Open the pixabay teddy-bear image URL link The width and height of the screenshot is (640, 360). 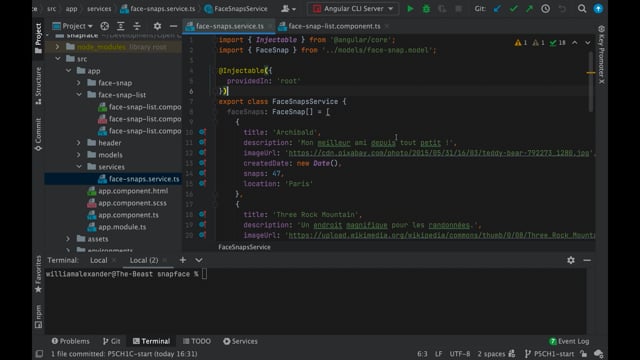pos(439,153)
